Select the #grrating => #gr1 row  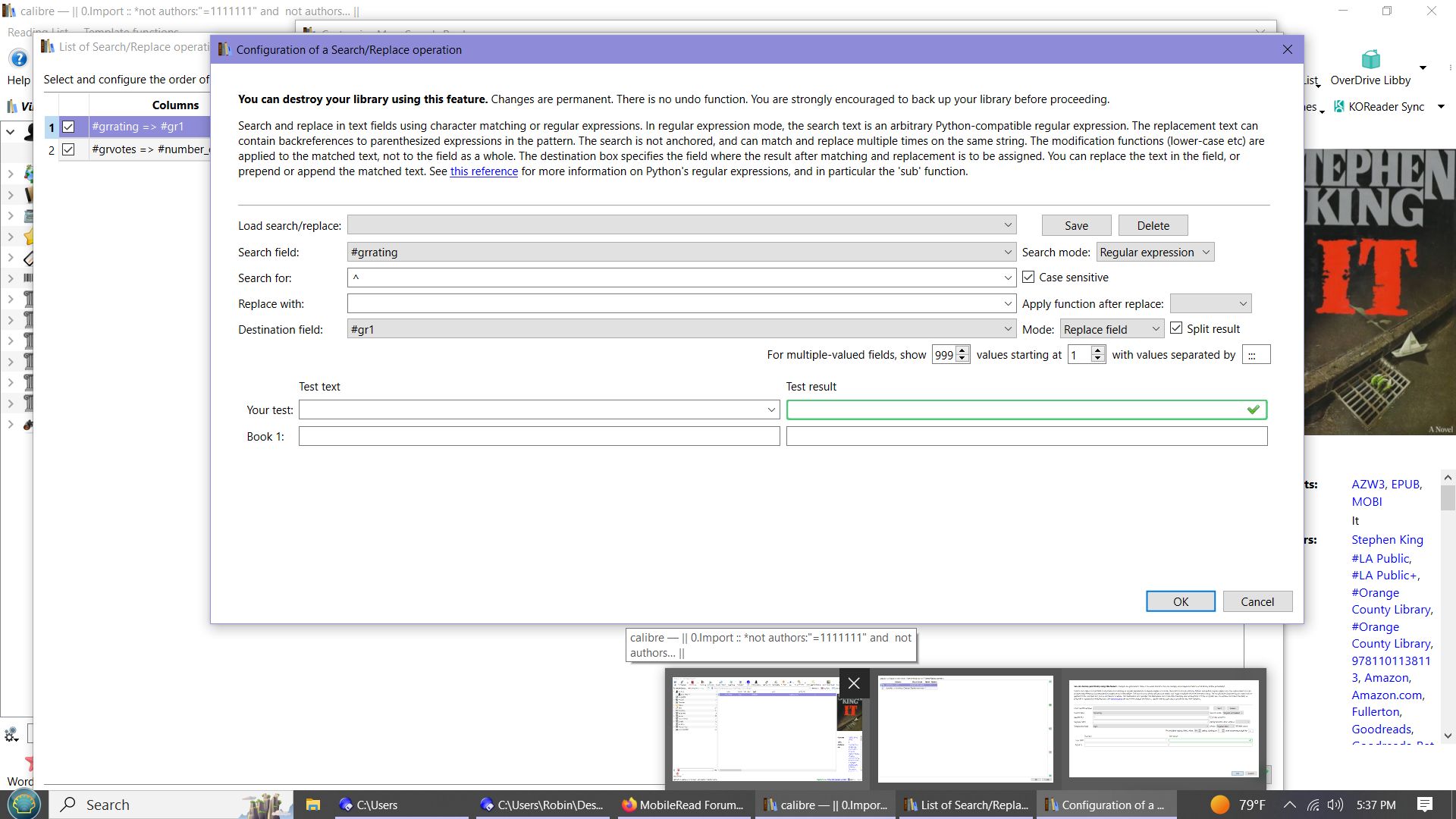(x=137, y=127)
